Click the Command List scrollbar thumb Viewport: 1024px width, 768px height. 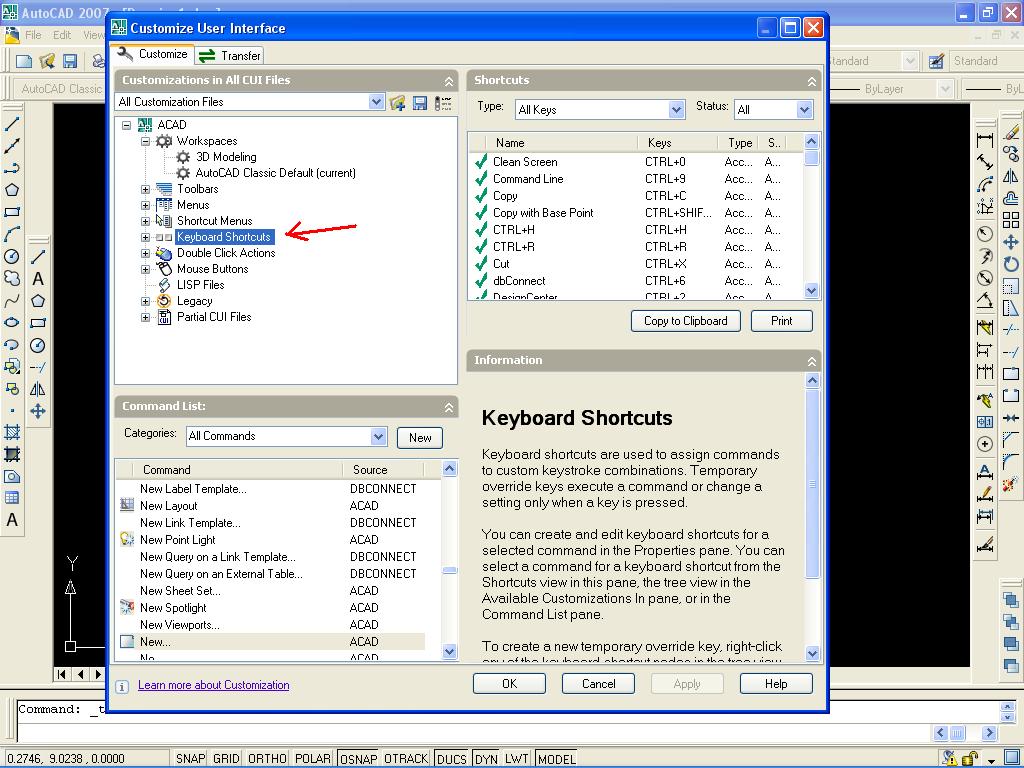(x=449, y=570)
